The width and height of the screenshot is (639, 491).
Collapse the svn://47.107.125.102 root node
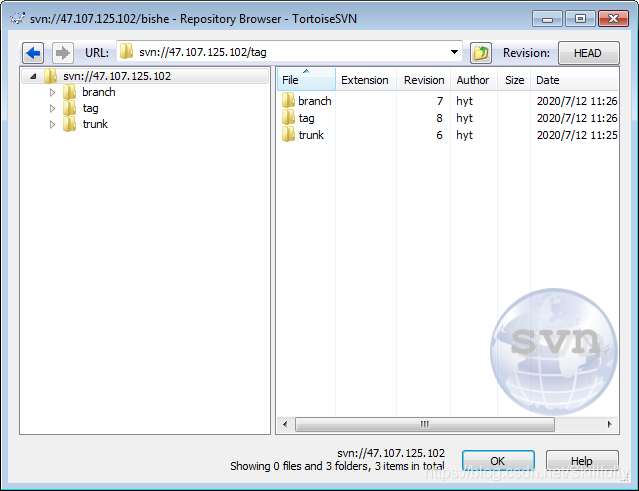[33, 76]
